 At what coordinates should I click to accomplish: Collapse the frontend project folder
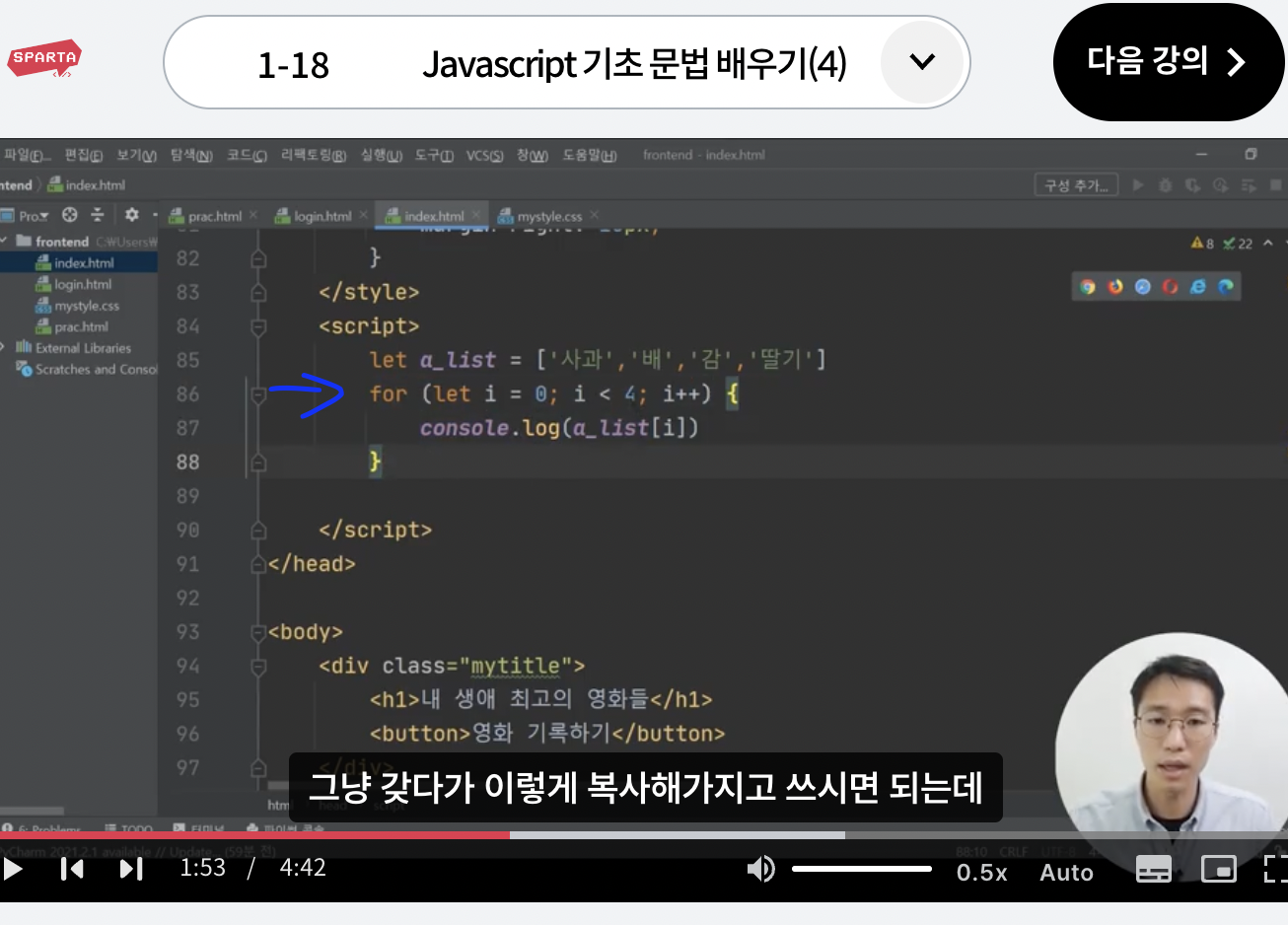point(4,241)
